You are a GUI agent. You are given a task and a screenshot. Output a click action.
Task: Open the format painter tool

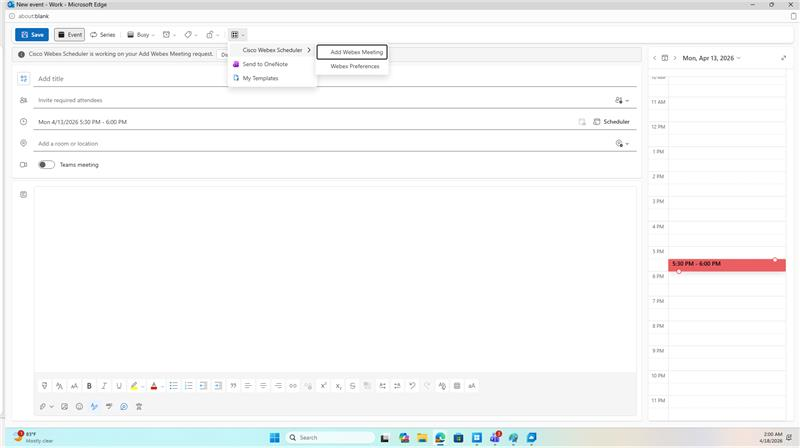pyautogui.click(x=44, y=386)
